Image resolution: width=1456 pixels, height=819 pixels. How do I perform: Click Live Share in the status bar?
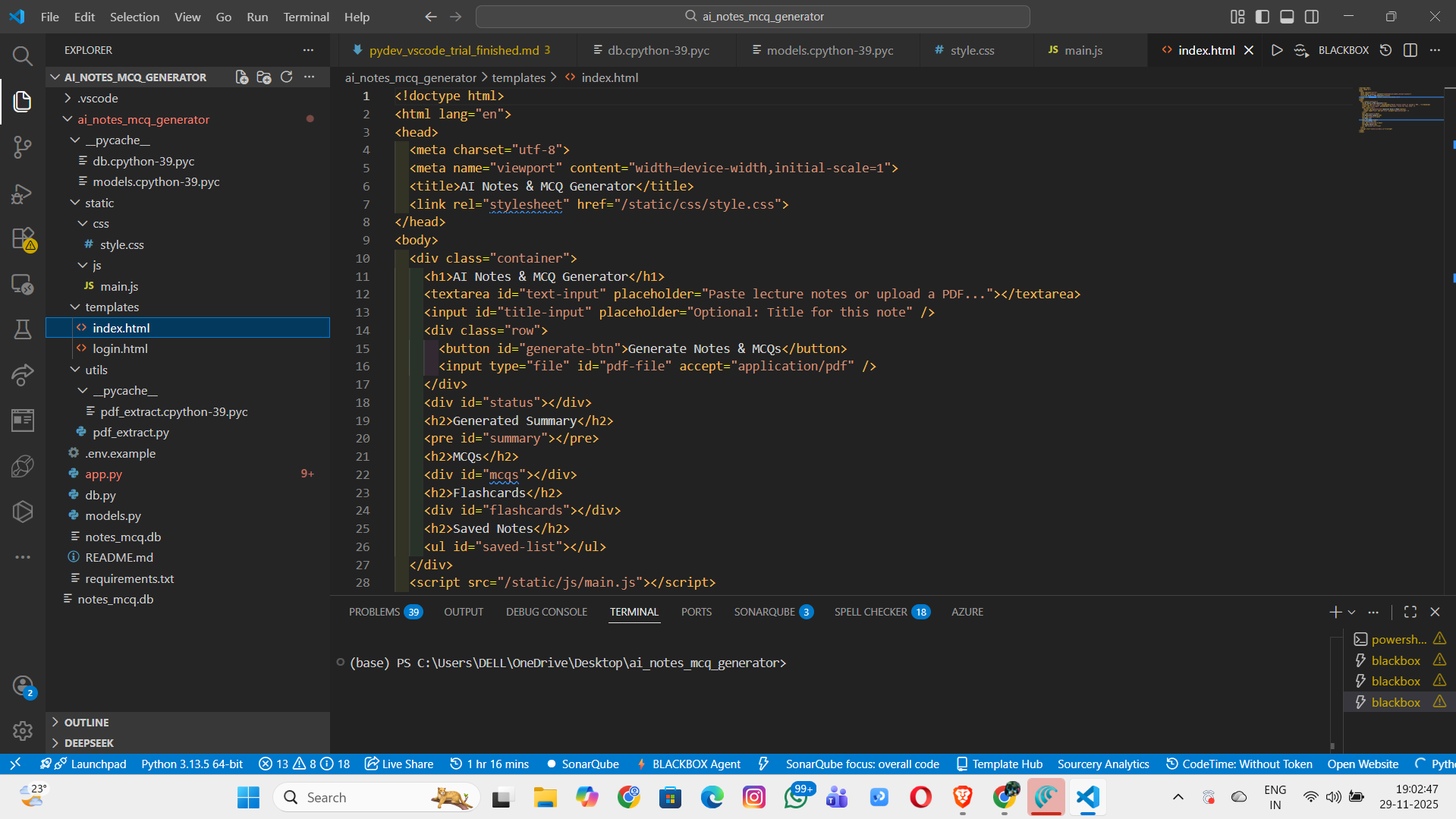399,764
